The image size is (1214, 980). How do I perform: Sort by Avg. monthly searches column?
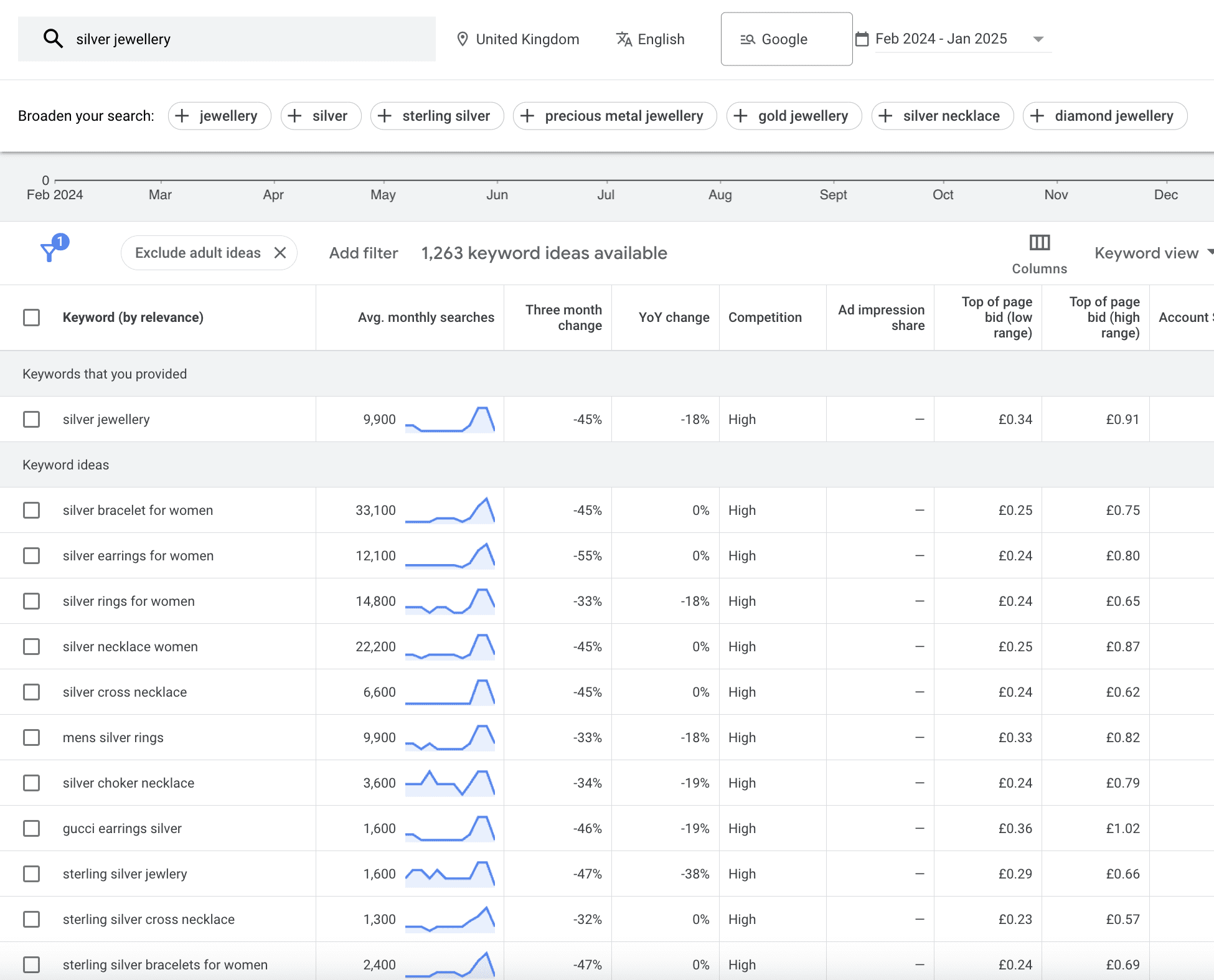[x=426, y=318]
